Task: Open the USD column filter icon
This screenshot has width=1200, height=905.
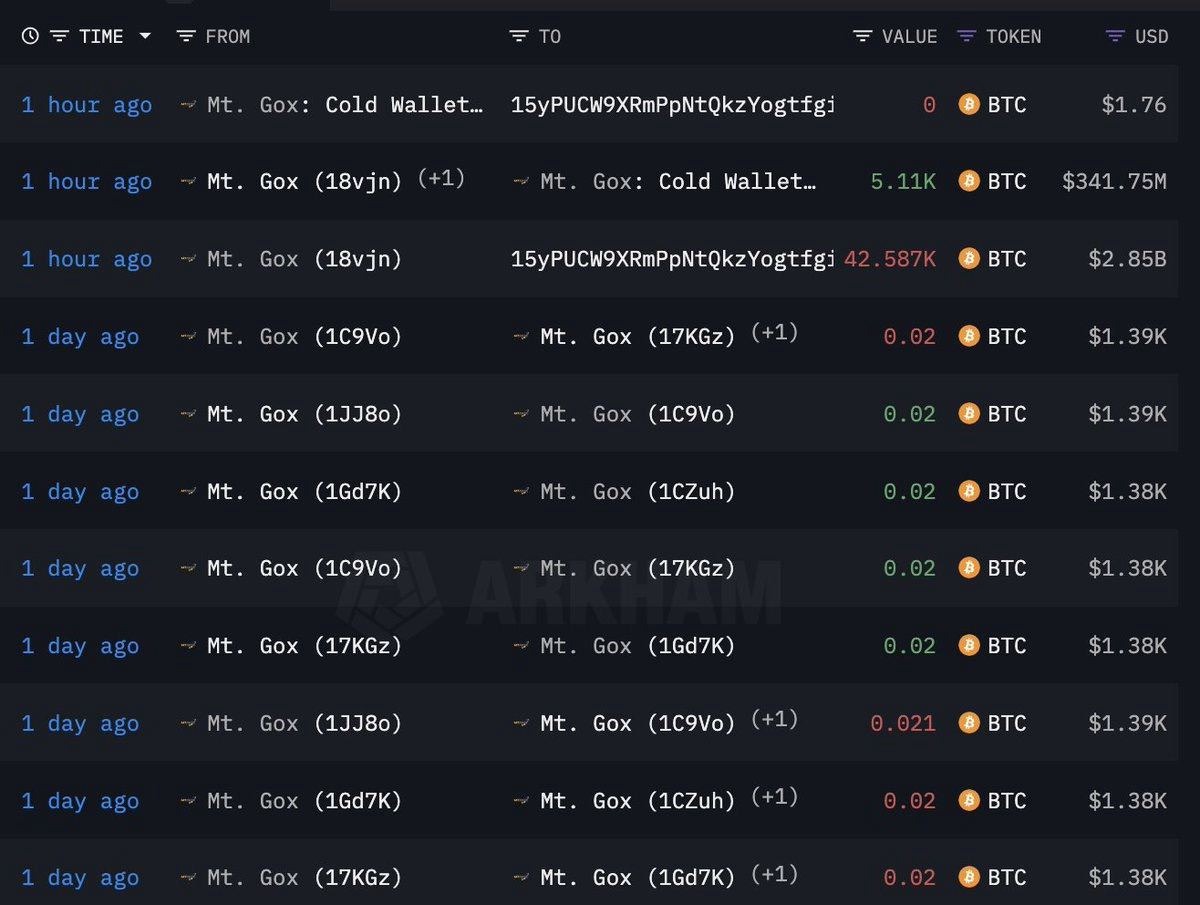Action: [x=1115, y=36]
